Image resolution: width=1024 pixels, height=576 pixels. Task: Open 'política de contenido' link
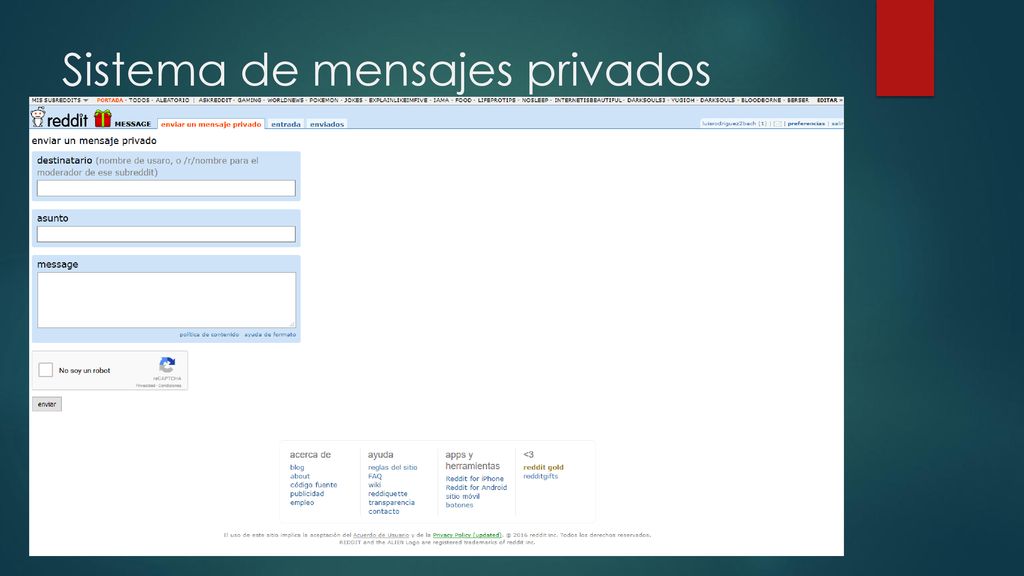pos(209,334)
